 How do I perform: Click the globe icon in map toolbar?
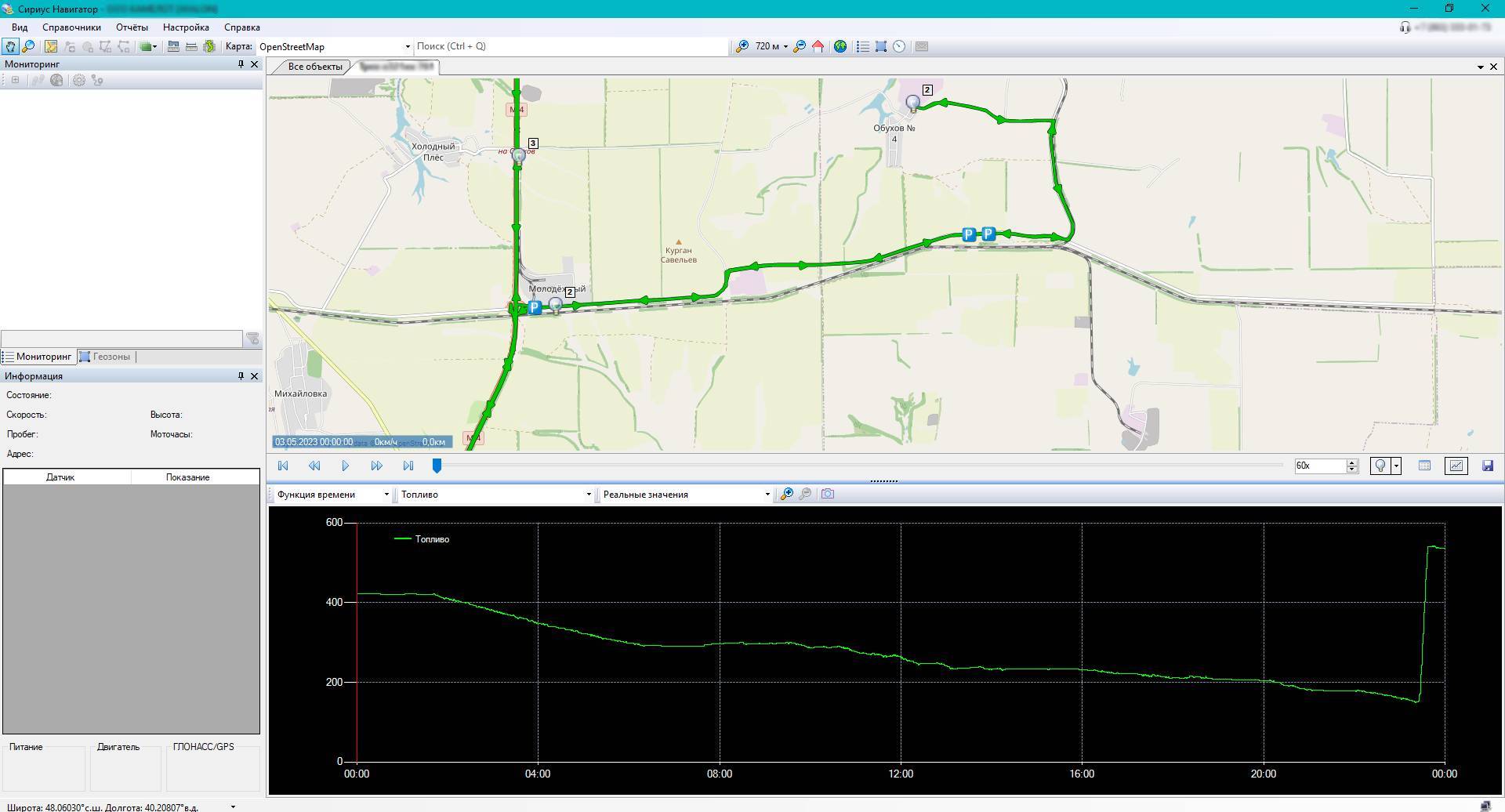840,46
